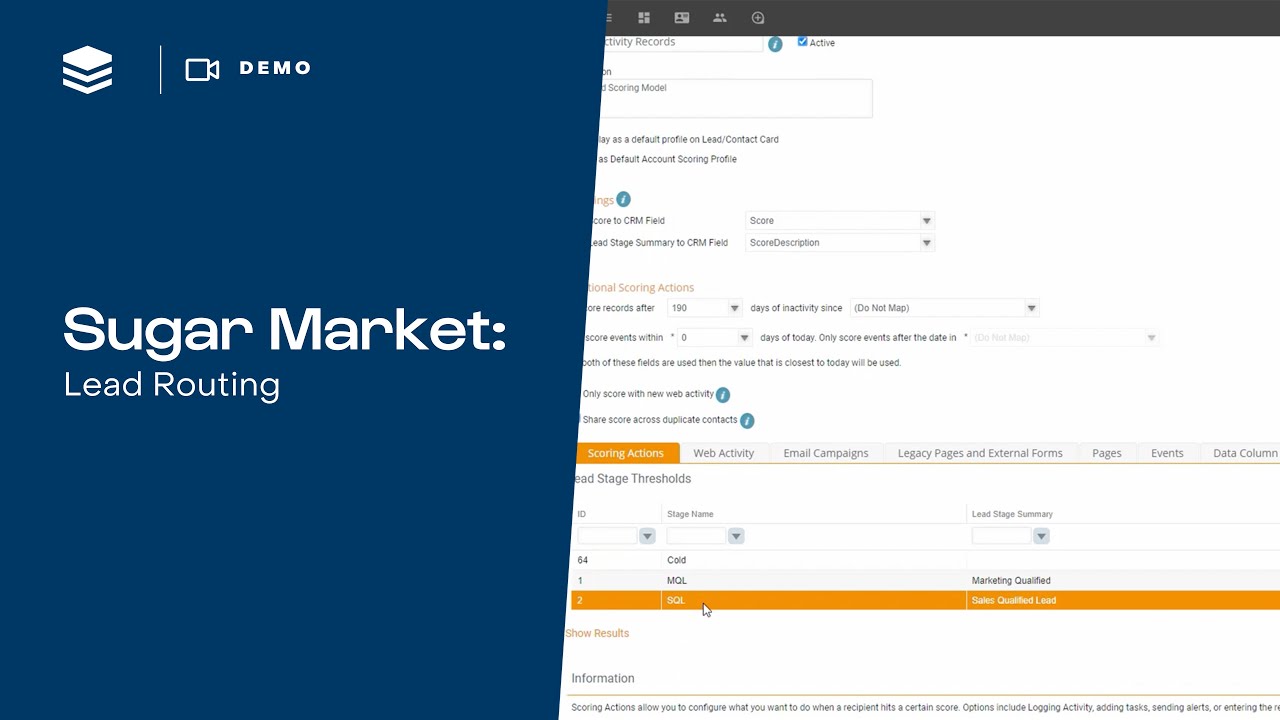Screen dimensions: 1280x720
Task: Click the circled plus icon in top bar
Action: 758,18
